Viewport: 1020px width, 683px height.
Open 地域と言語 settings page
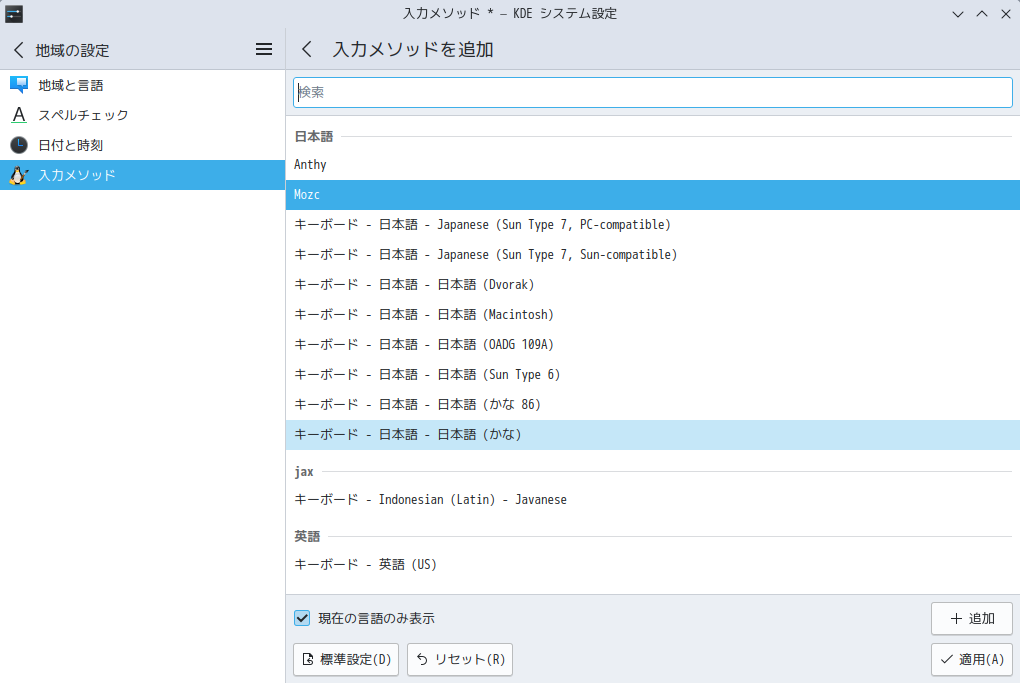click(x=142, y=85)
